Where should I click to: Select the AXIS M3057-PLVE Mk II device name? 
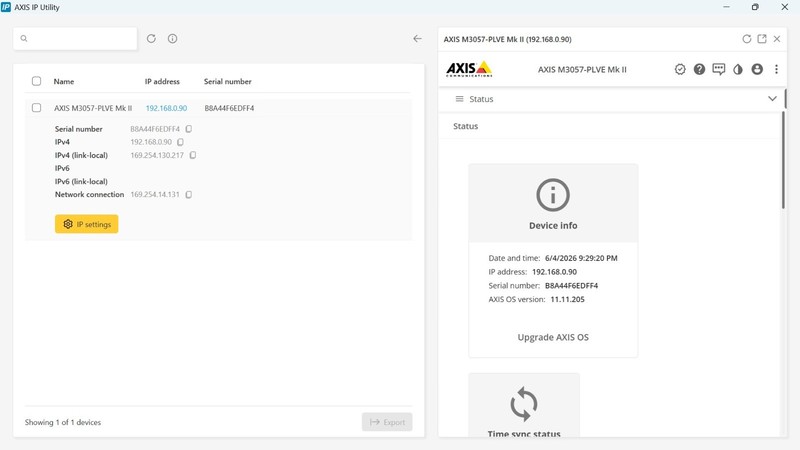[93, 108]
